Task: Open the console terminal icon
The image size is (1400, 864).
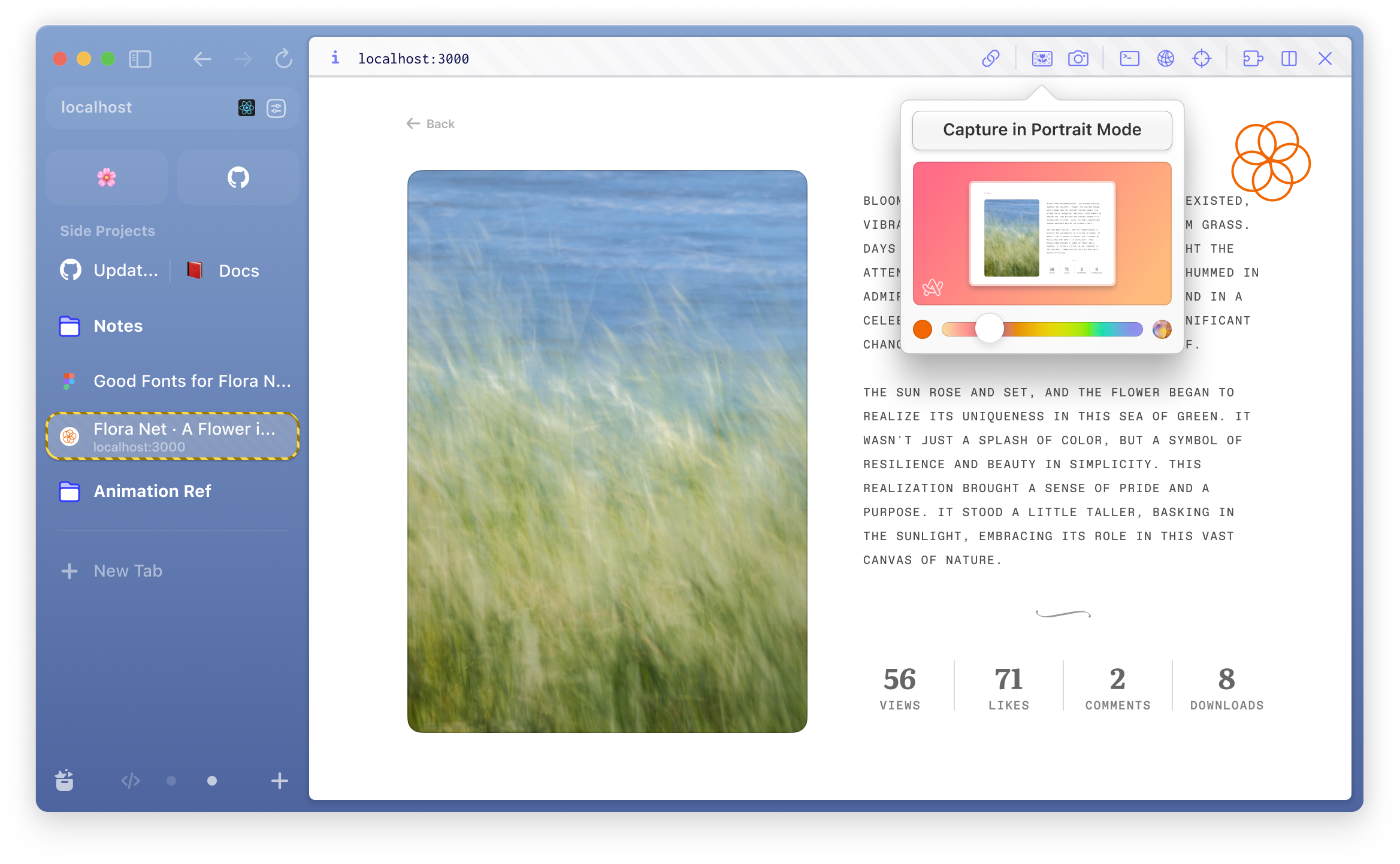Action: point(1129,59)
